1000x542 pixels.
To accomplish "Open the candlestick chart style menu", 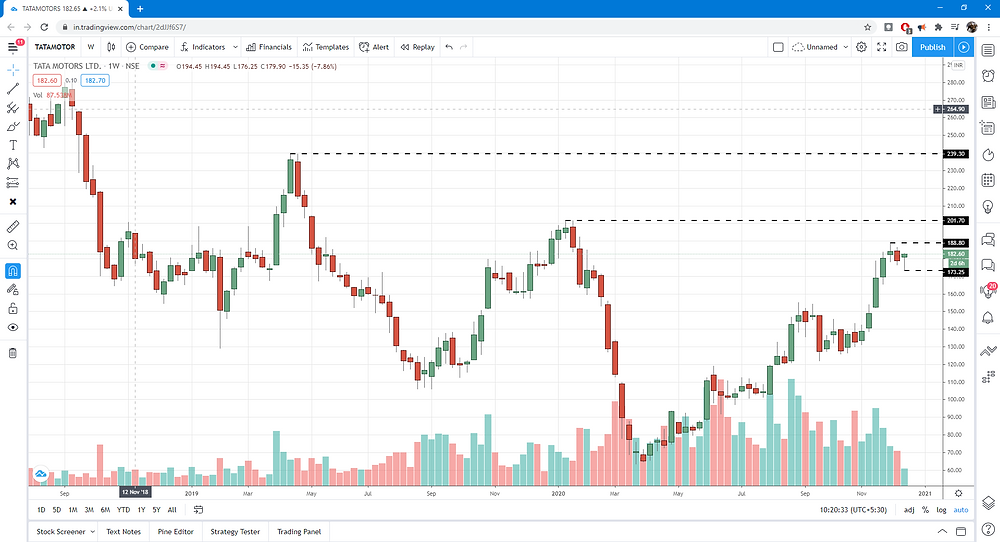I will tap(111, 47).
